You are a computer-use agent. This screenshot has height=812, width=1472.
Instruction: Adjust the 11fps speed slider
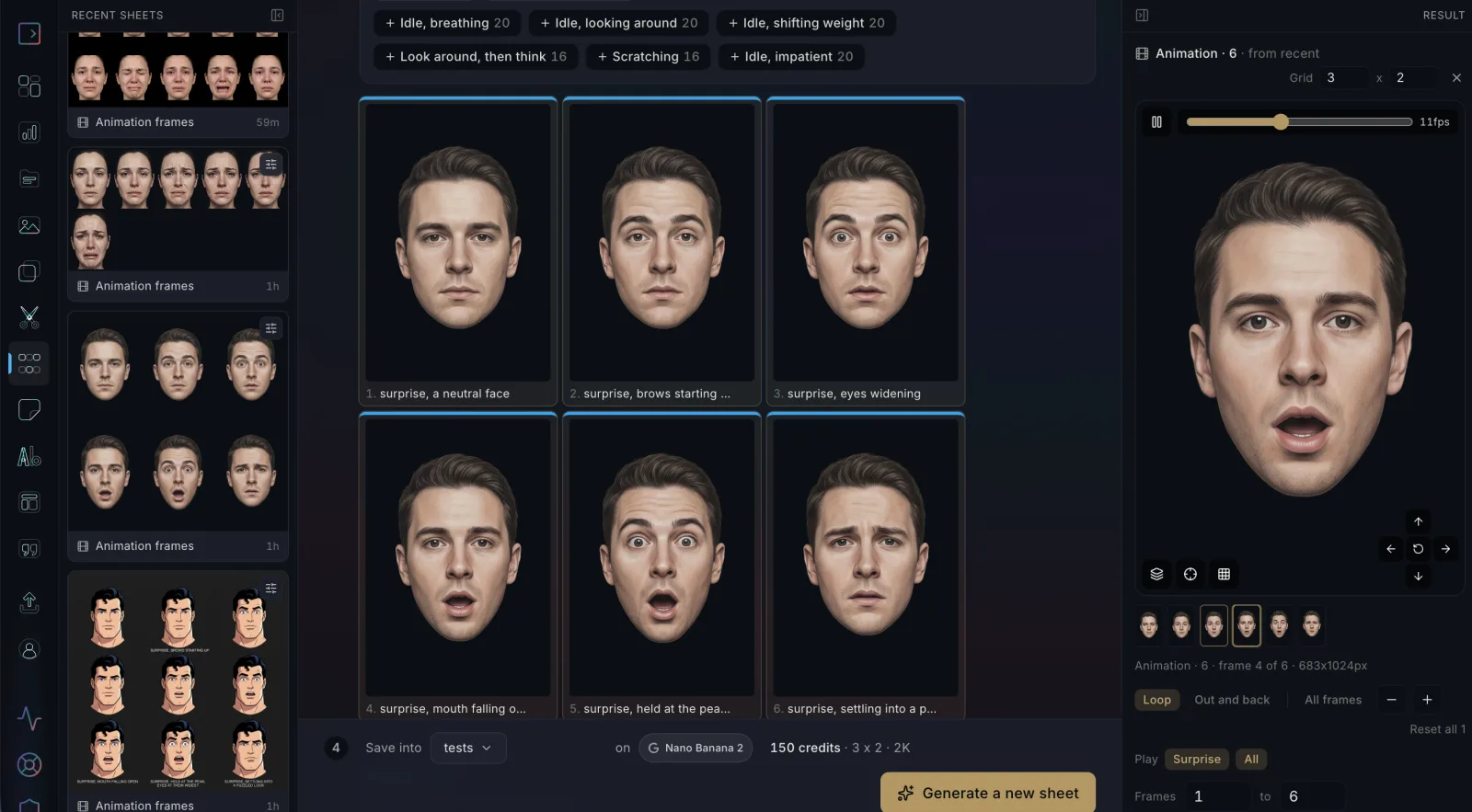(1298, 121)
